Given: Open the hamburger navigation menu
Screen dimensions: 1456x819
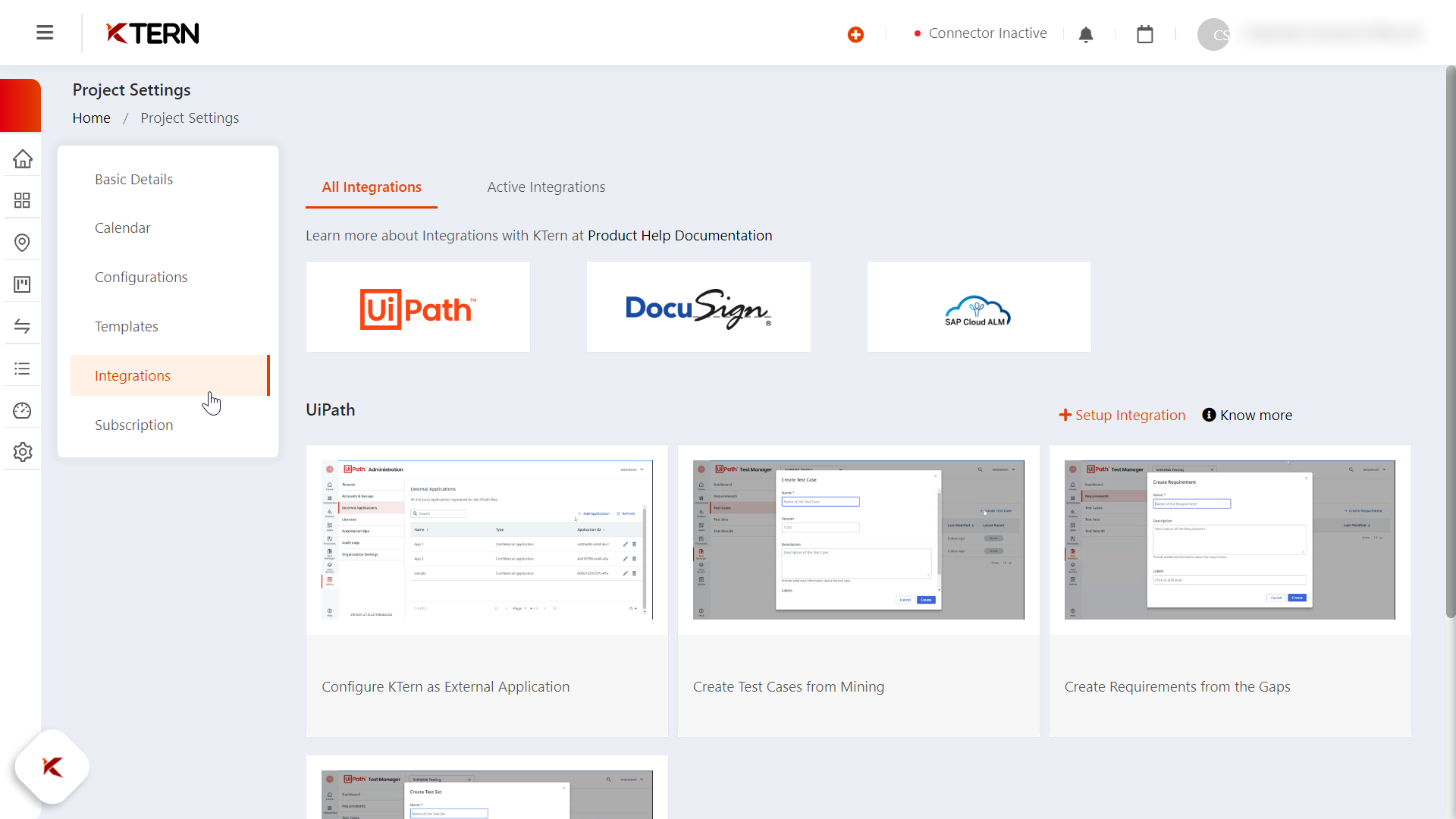Looking at the screenshot, I should point(45,33).
